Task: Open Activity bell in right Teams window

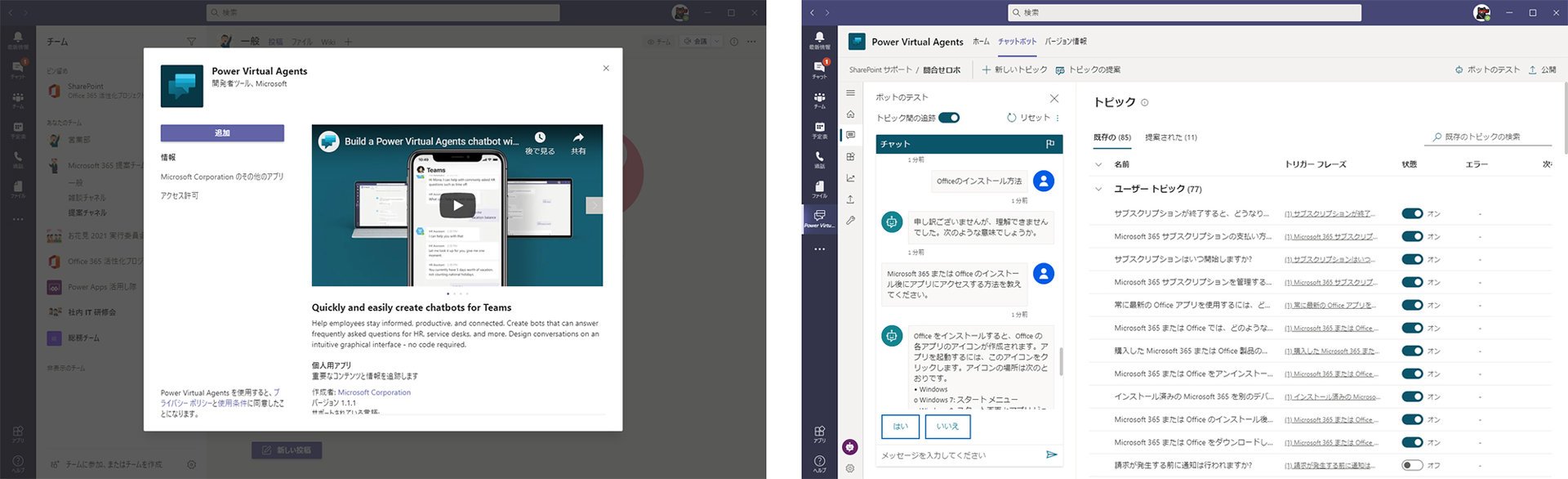Action: point(819,39)
